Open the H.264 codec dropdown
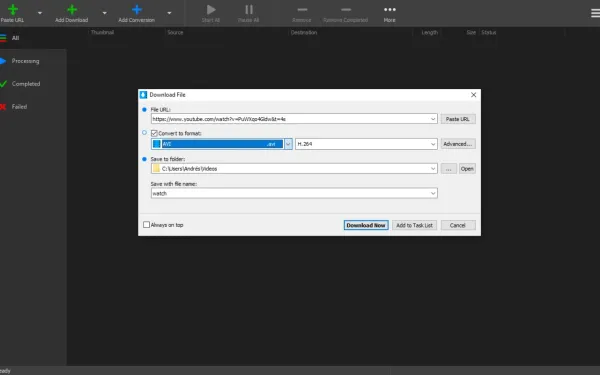Screen dimensions: 600x375 coord(433,144)
